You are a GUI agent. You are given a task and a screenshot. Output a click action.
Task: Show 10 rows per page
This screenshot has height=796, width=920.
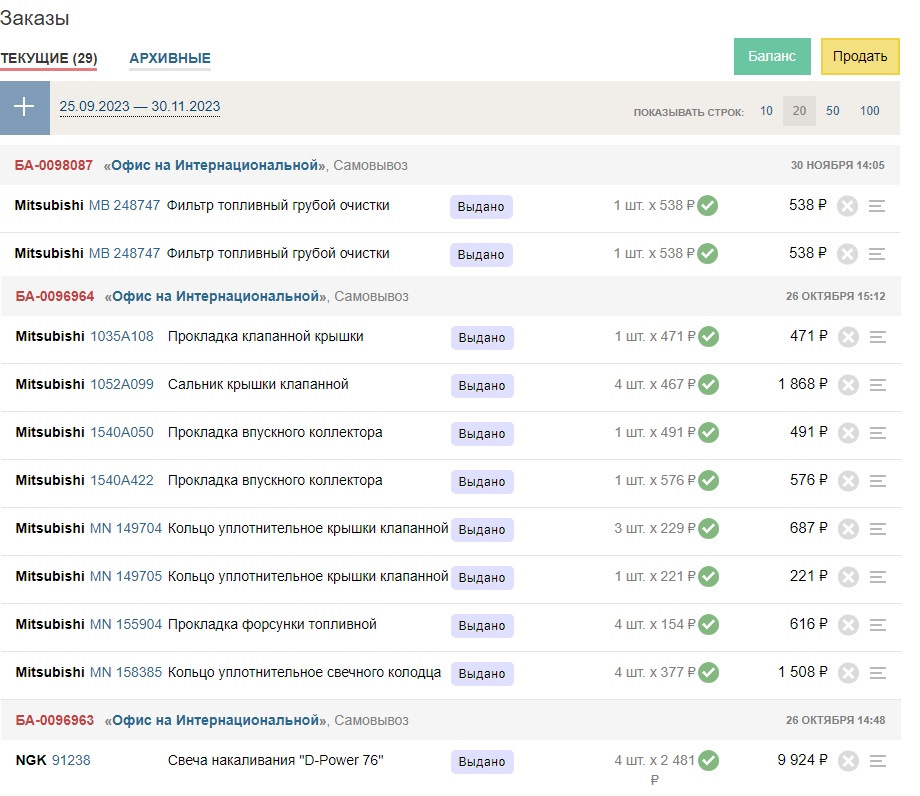766,111
